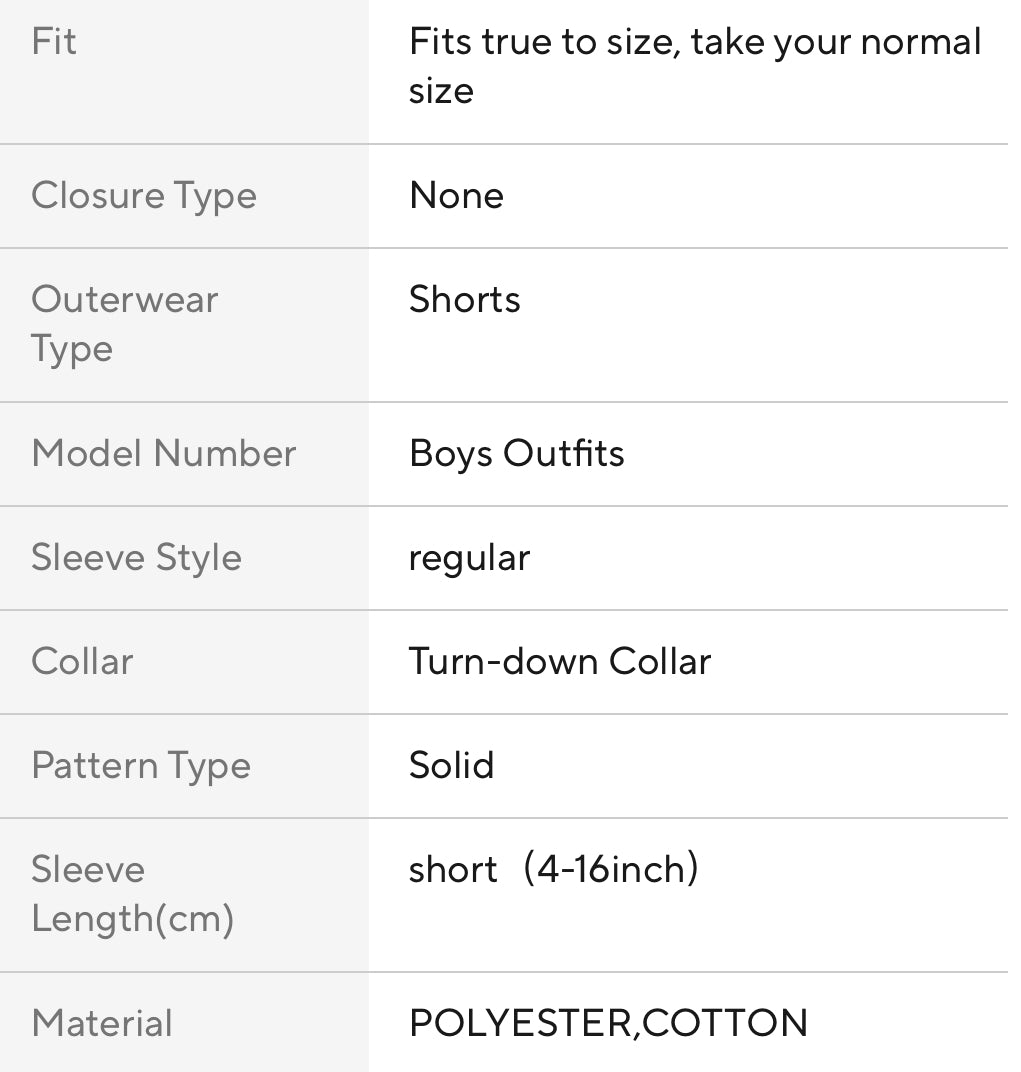The height and width of the screenshot is (1072, 1021).
Task: Click the Outerwear Type label
Action: 124,324
